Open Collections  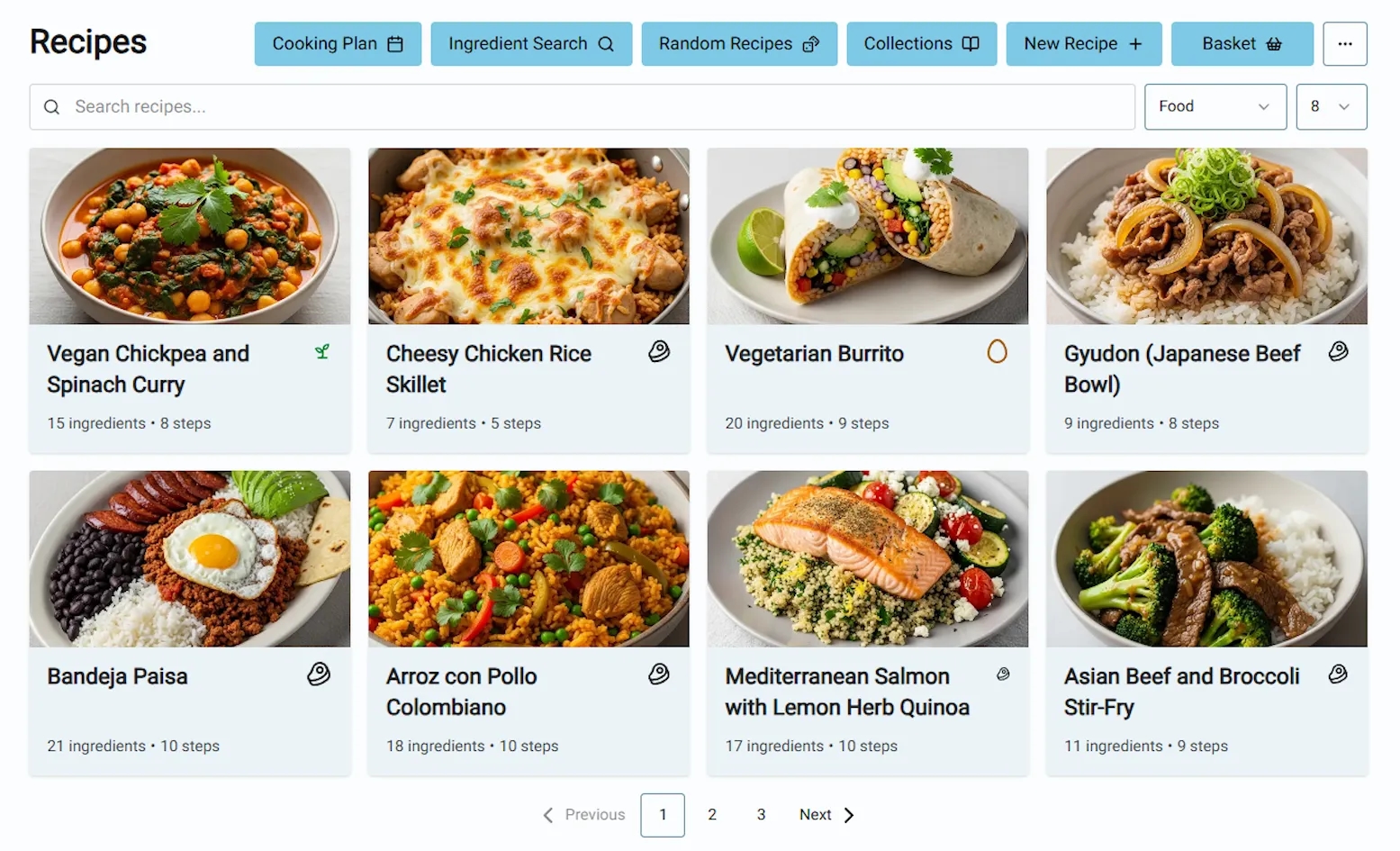pyautogui.click(x=921, y=44)
